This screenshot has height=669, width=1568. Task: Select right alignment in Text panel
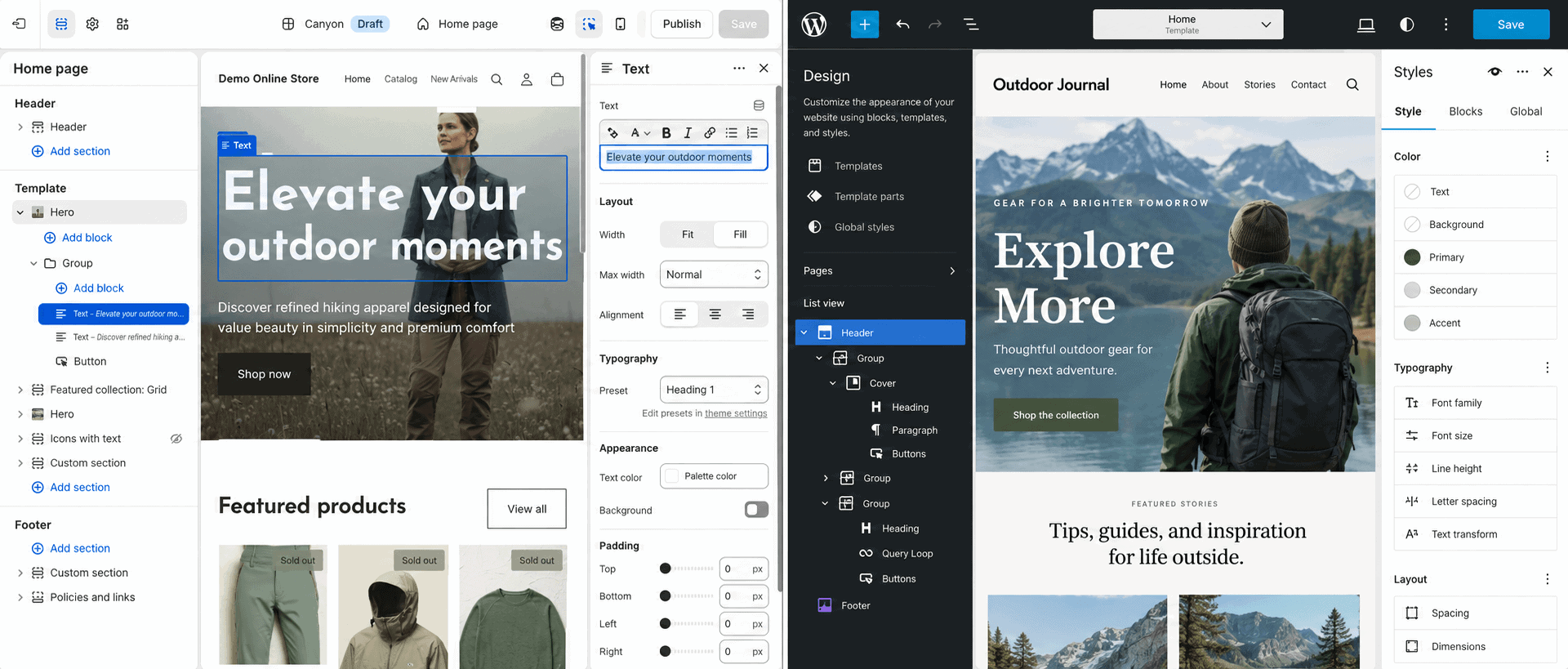point(748,314)
